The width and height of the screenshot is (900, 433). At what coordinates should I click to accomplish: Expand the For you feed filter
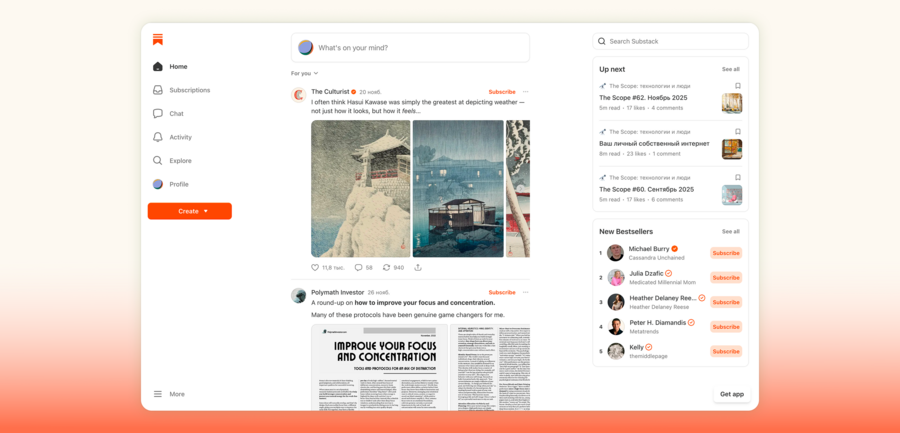click(x=304, y=74)
